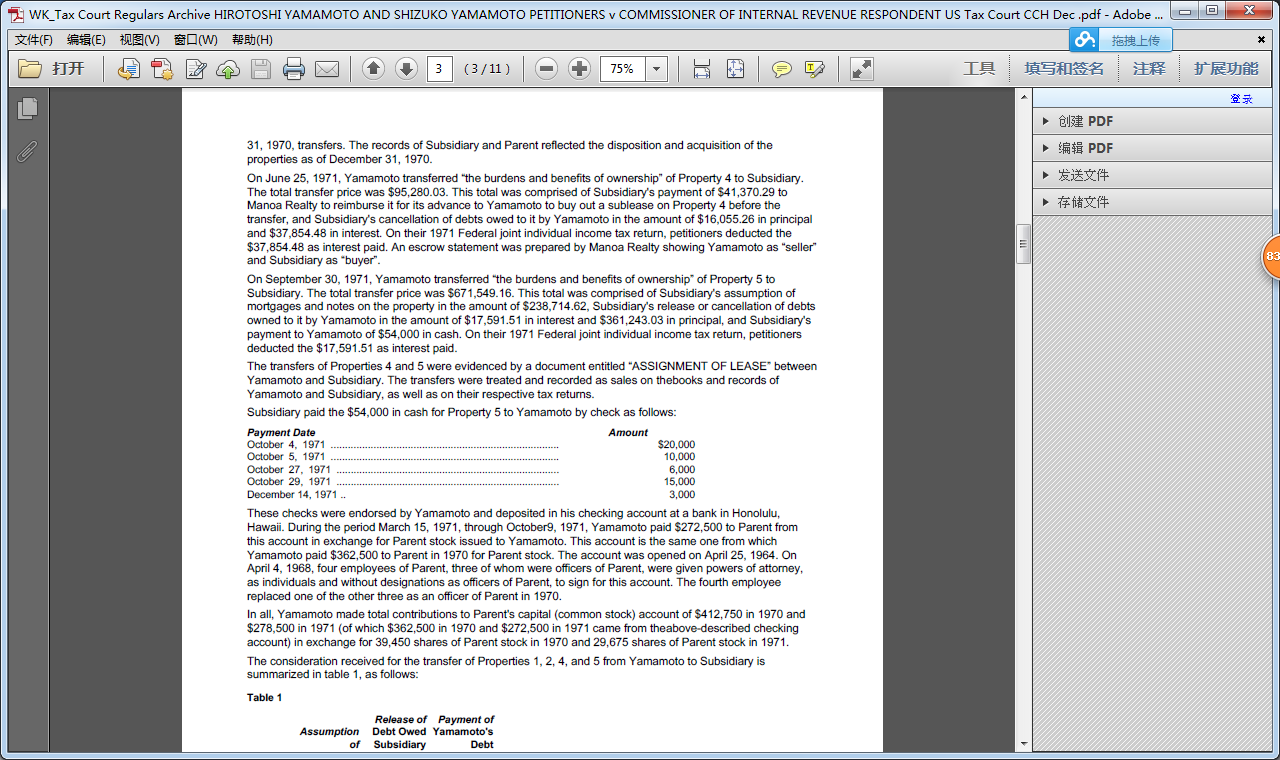Click the floppy-disk Save icon
1280x760 pixels.
pyautogui.click(x=261, y=69)
